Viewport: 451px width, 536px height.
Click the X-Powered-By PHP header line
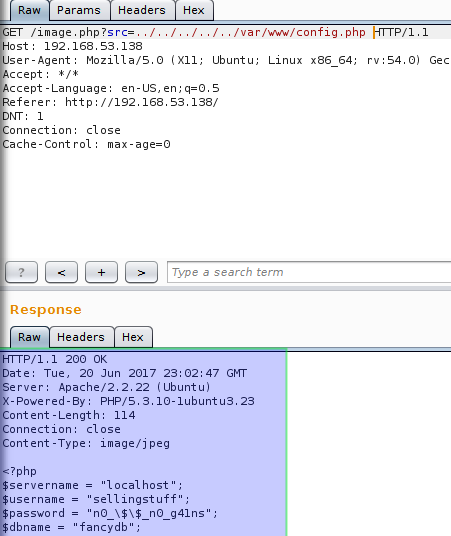pyautogui.click(x=129, y=401)
